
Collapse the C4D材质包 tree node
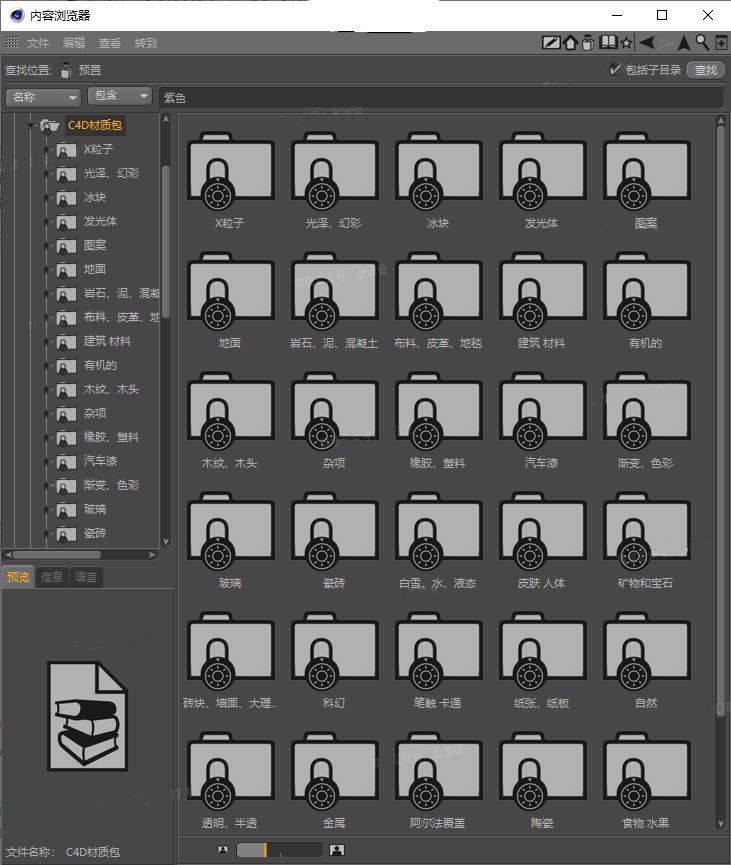[x=30, y=125]
